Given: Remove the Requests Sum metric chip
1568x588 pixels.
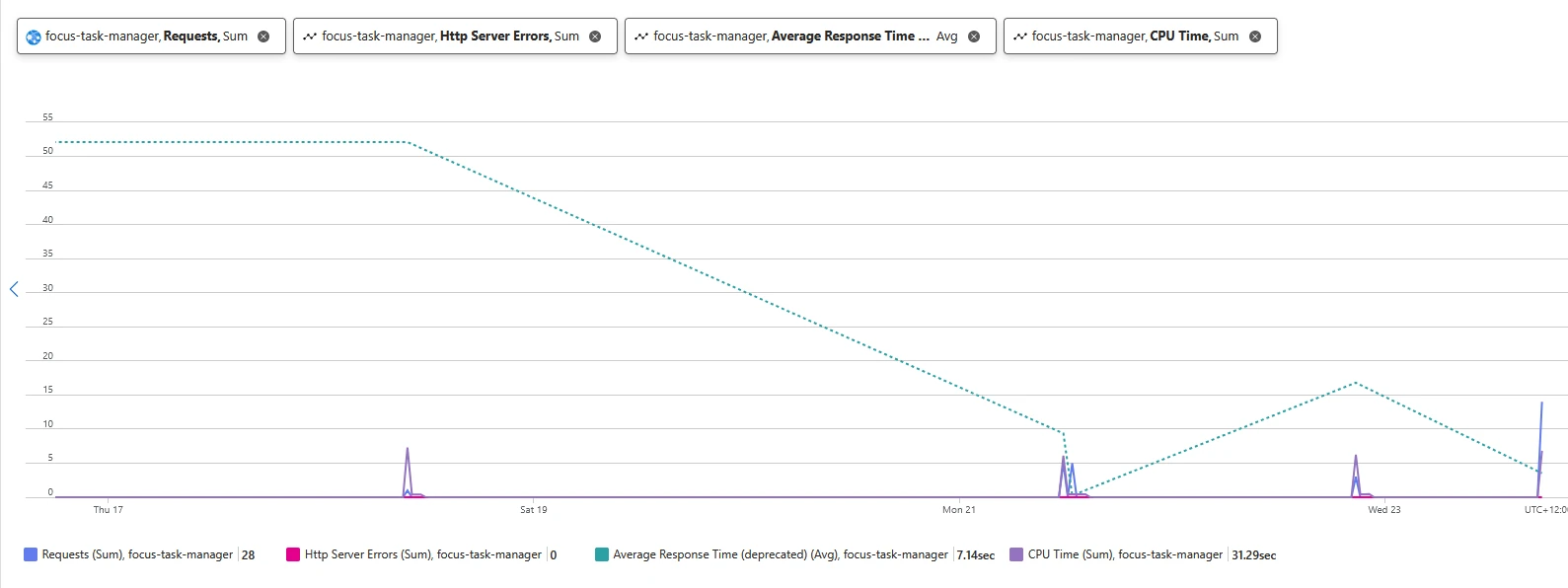Looking at the screenshot, I should coord(263,37).
